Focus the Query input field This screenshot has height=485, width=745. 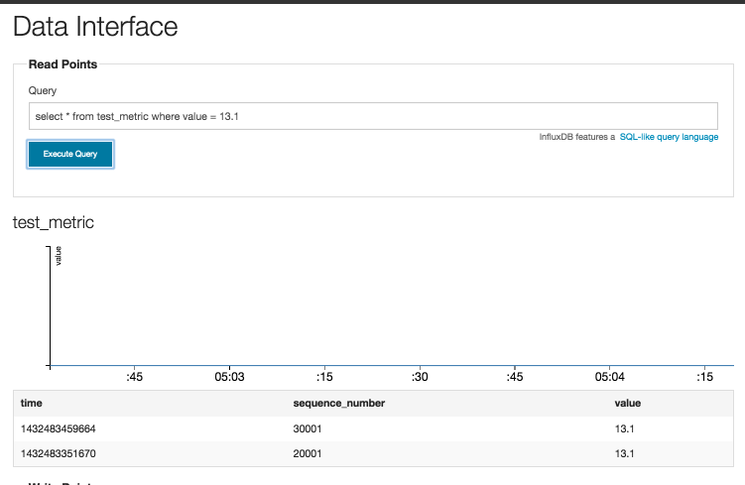click(x=373, y=116)
